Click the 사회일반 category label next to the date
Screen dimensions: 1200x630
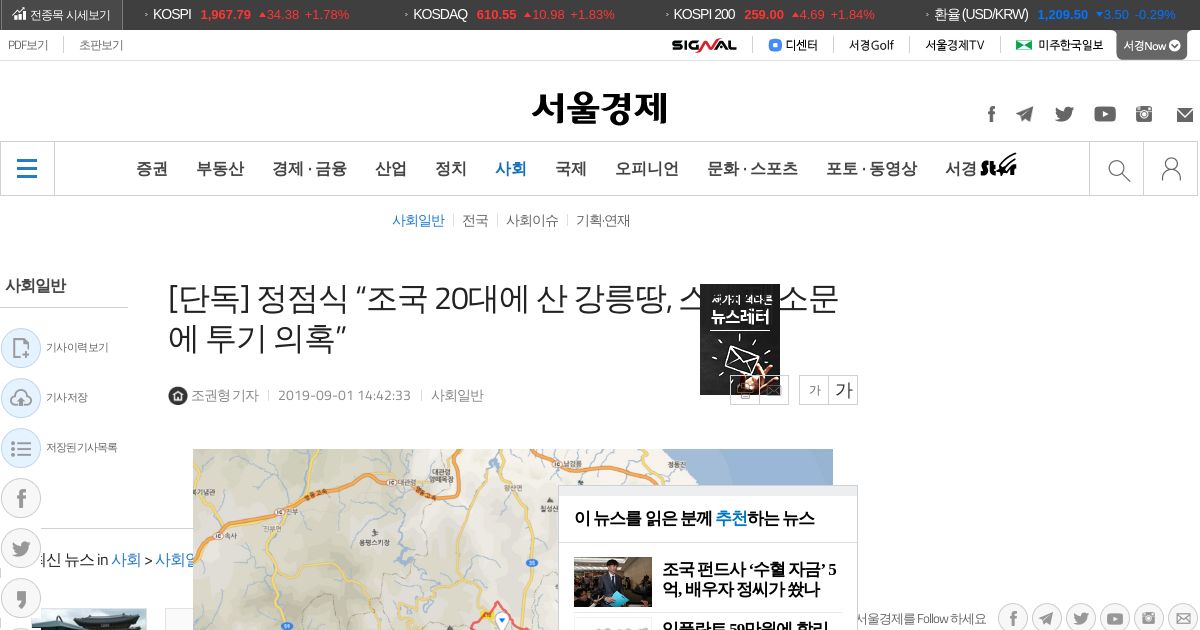[457, 395]
